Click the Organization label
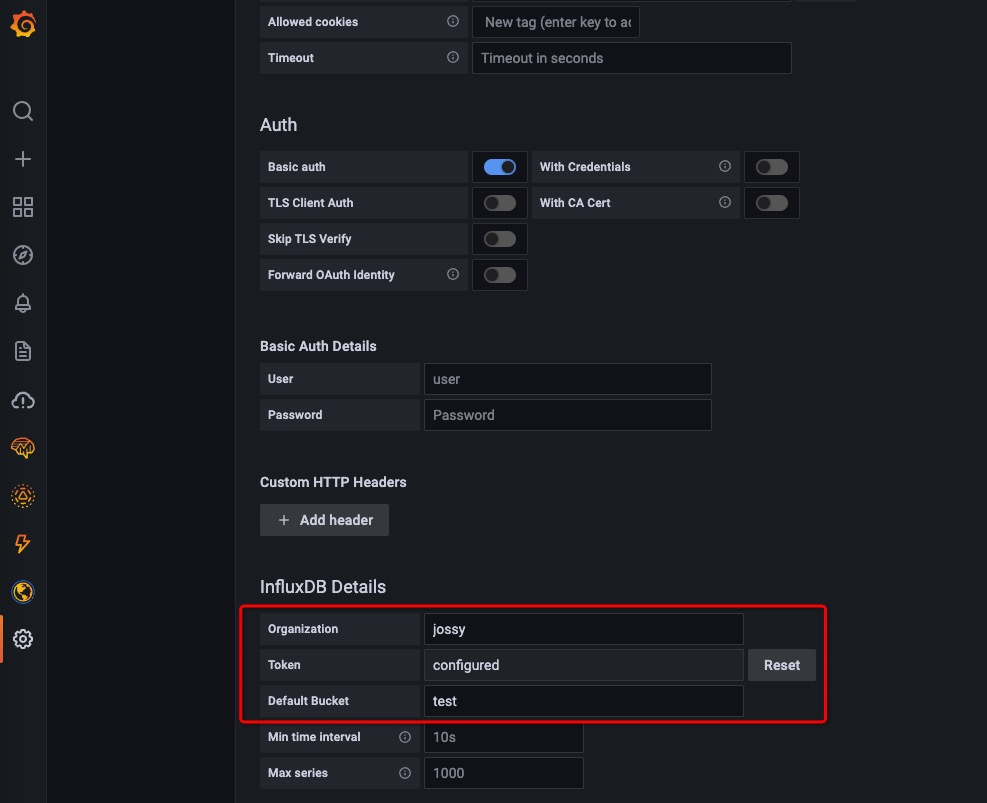The image size is (987, 803). (x=303, y=629)
